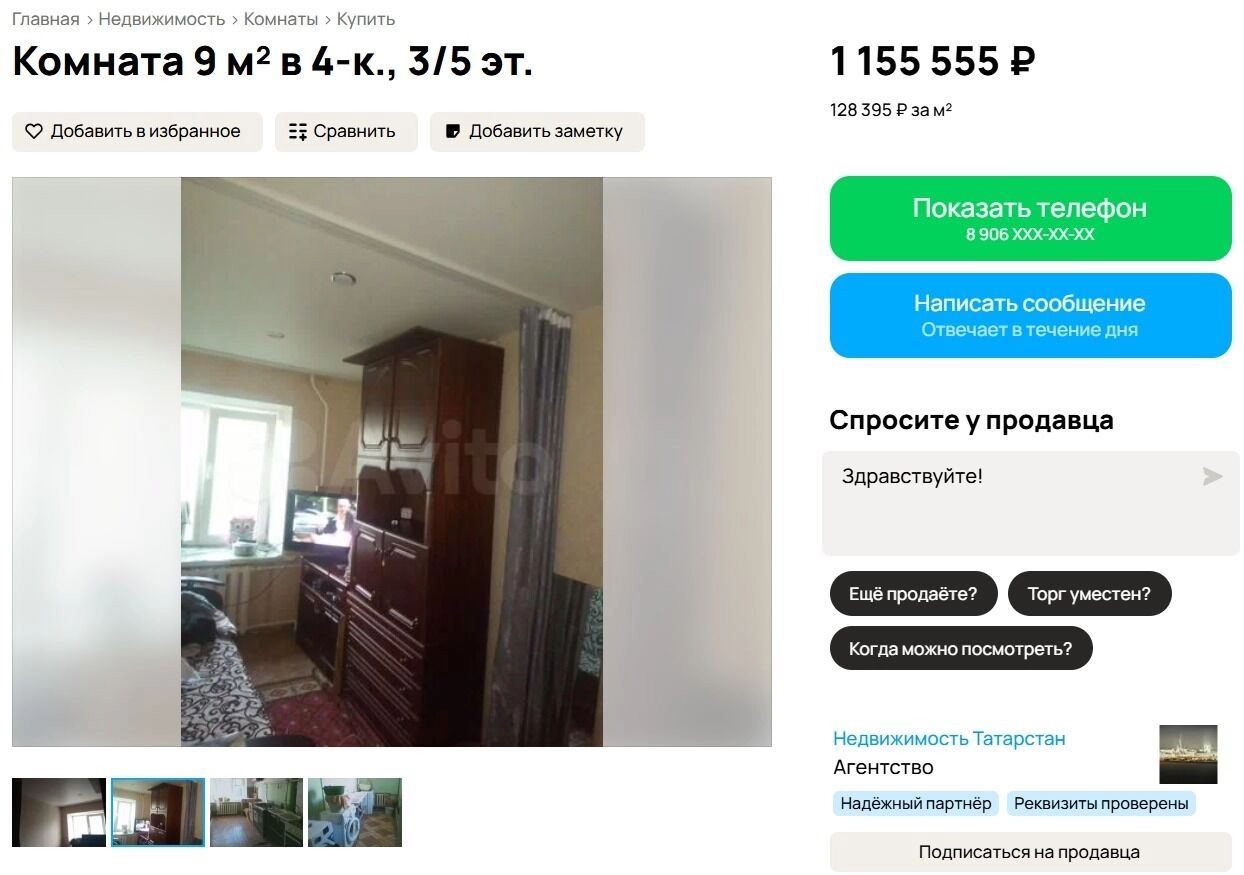The image size is (1244, 875).
Task: Open Комнаты breadcrumb category
Action: coord(281,19)
